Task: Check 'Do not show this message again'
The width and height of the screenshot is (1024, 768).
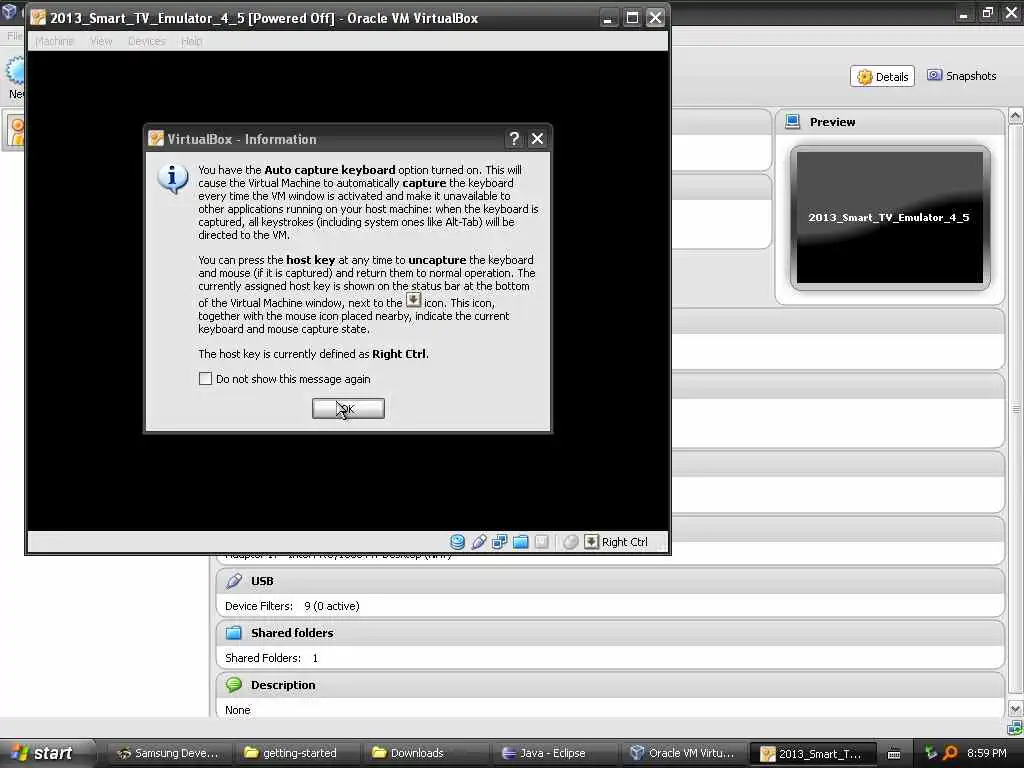Action: tap(205, 379)
